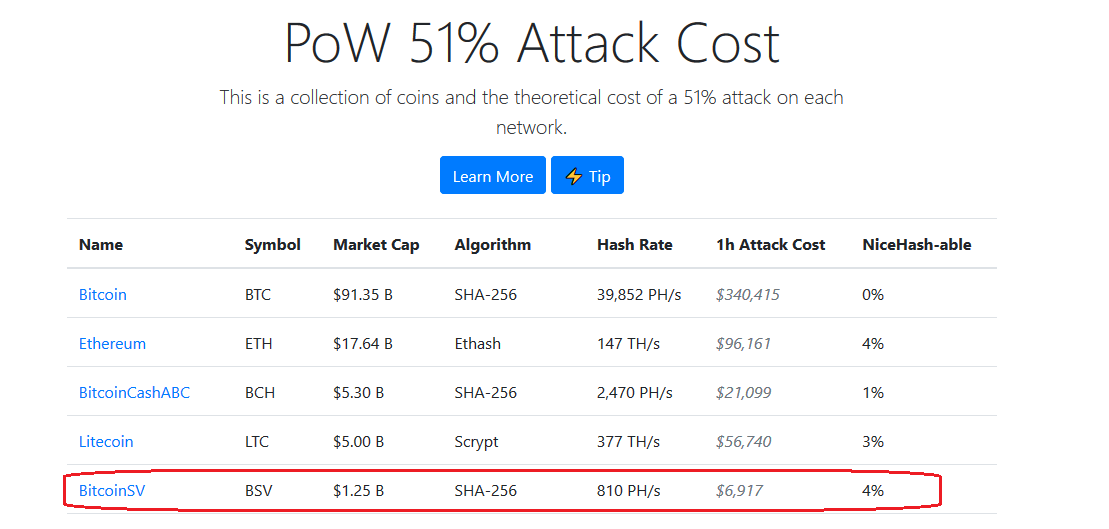Open the Ethereum coin link
This screenshot has height=529, width=1109.
[112, 344]
